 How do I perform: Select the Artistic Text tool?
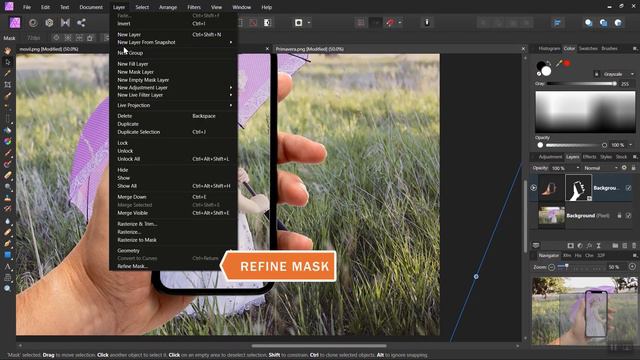tap(7, 267)
